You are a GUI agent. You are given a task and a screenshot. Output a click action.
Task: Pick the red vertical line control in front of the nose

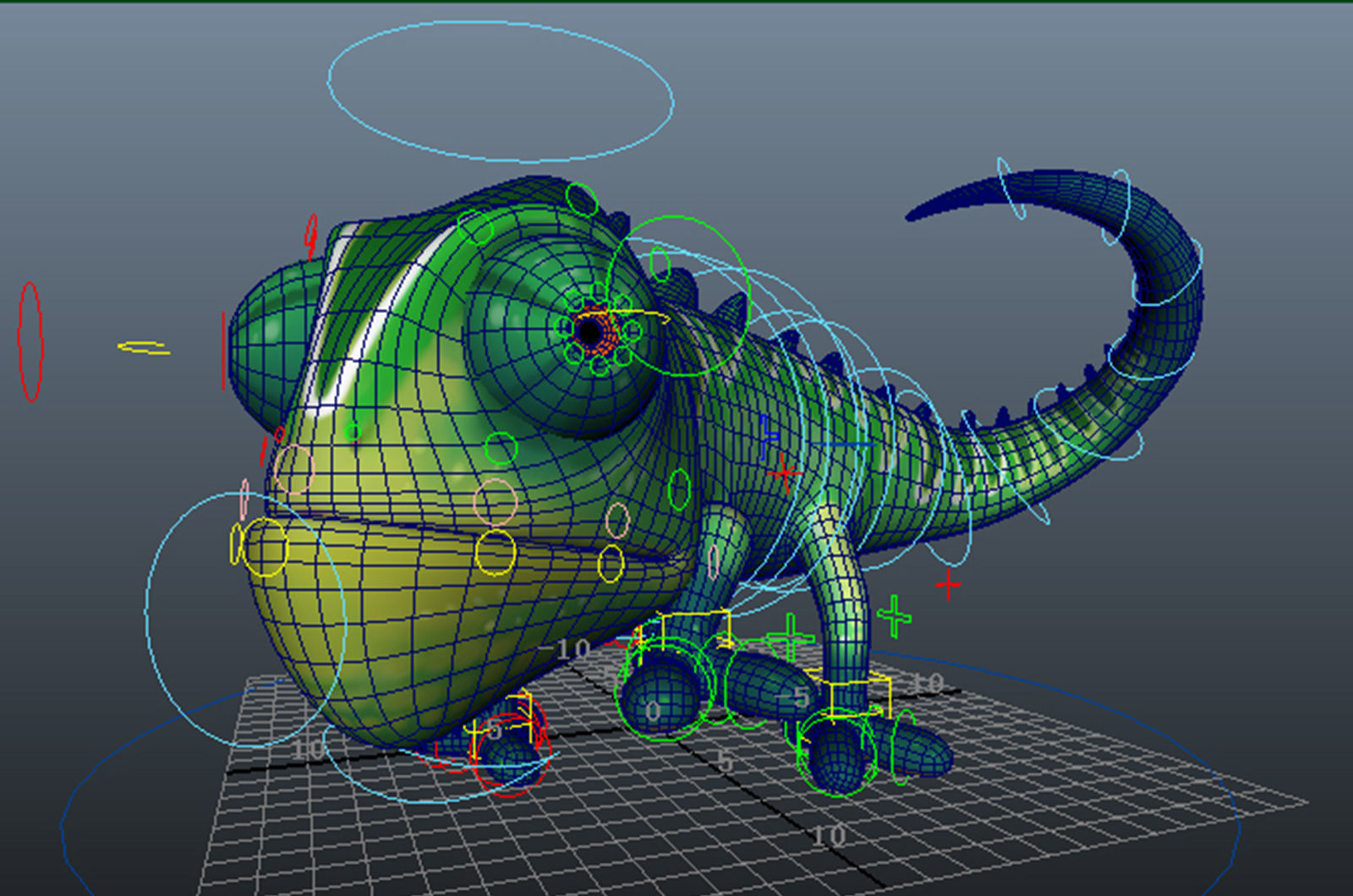tap(223, 351)
